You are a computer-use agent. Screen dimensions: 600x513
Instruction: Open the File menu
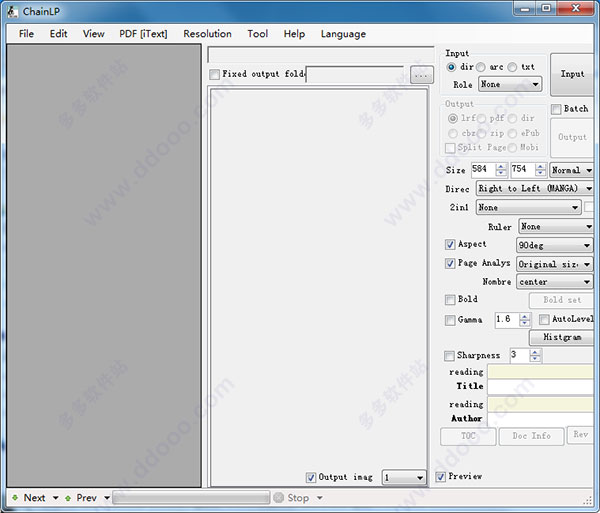(x=26, y=34)
